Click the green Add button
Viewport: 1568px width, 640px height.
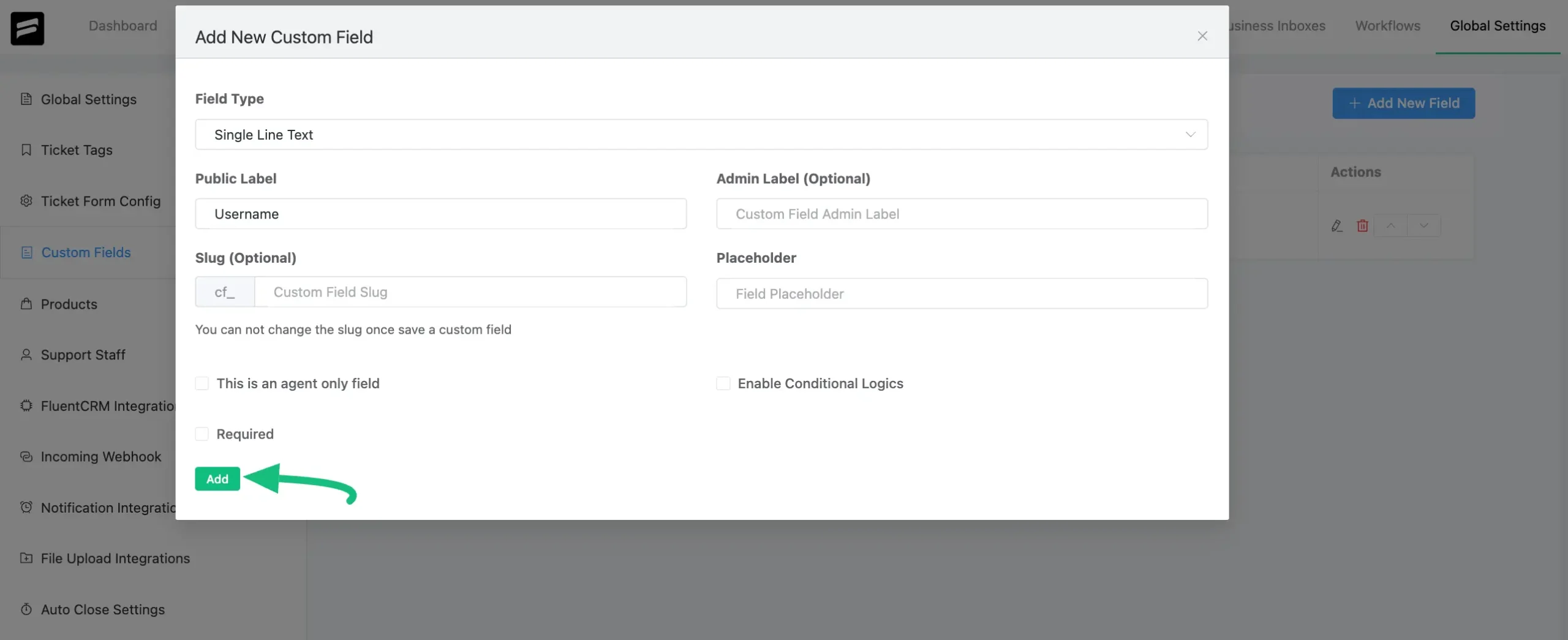(217, 479)
